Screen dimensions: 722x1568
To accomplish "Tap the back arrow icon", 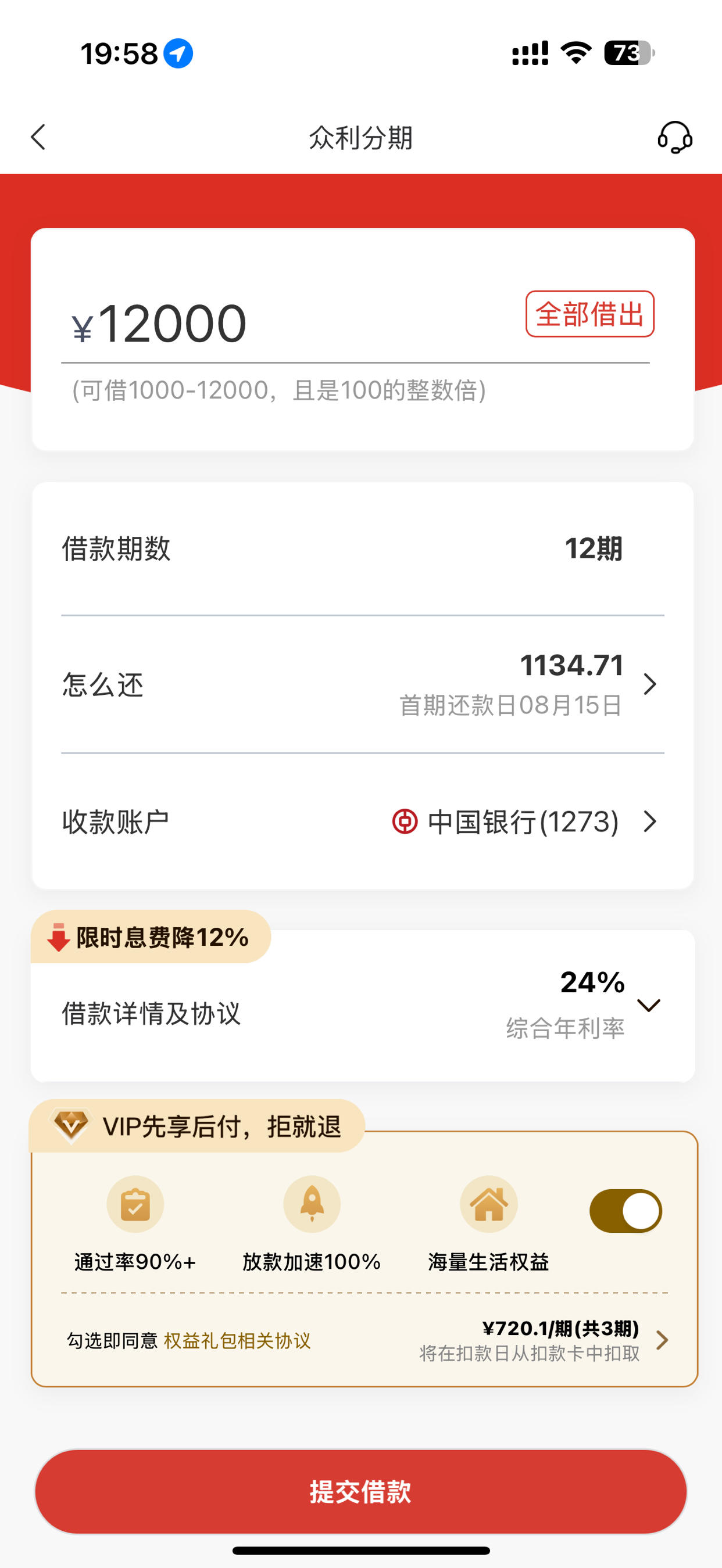I will (x=38, y=137).
